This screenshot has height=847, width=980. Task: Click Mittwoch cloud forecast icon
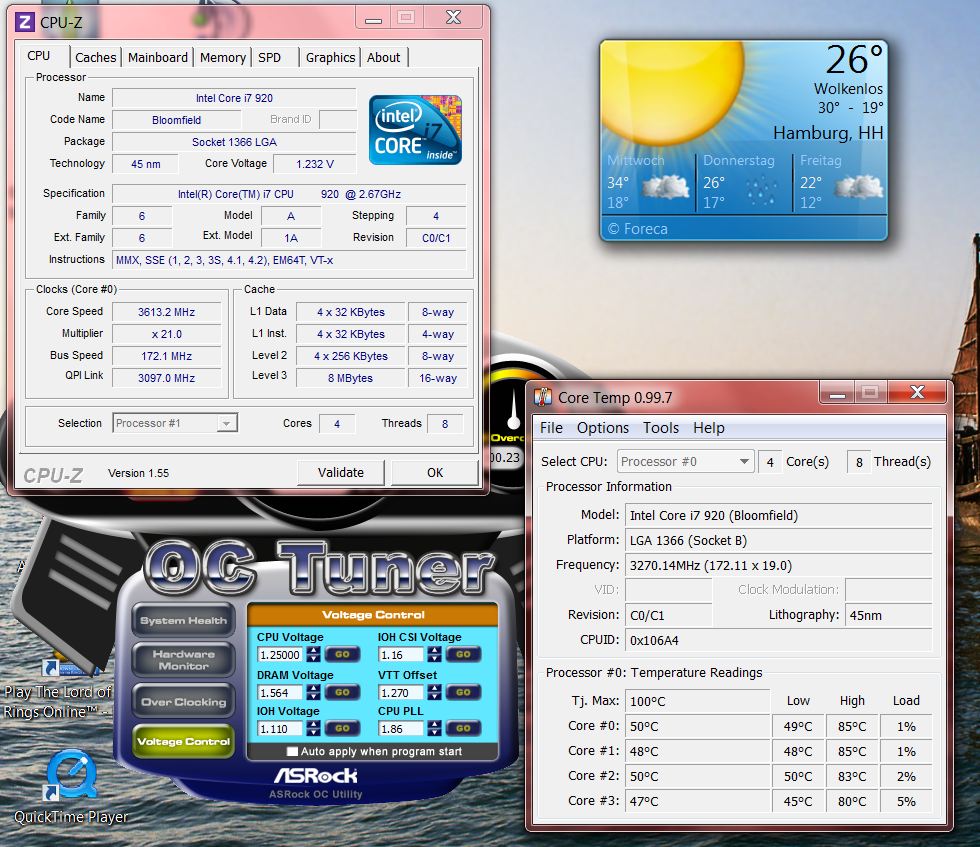665,188
